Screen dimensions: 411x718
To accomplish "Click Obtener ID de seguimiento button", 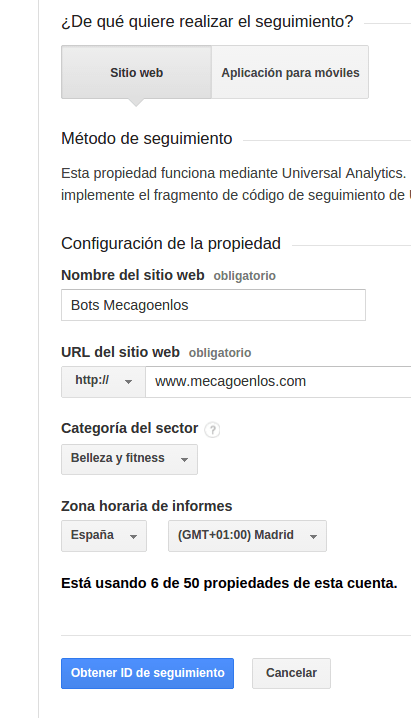I will click(x=147, y=673).
